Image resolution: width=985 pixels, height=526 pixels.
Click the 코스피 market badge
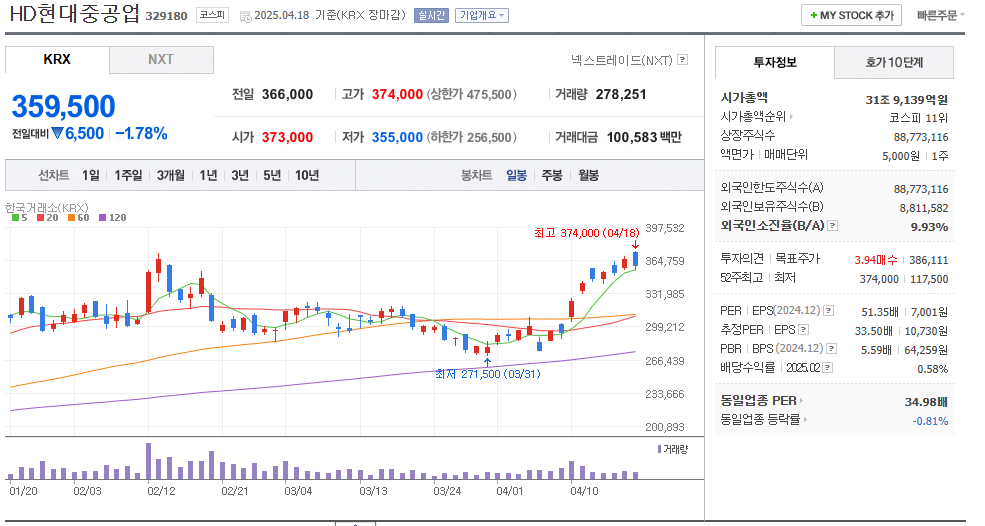click(212, 15)
